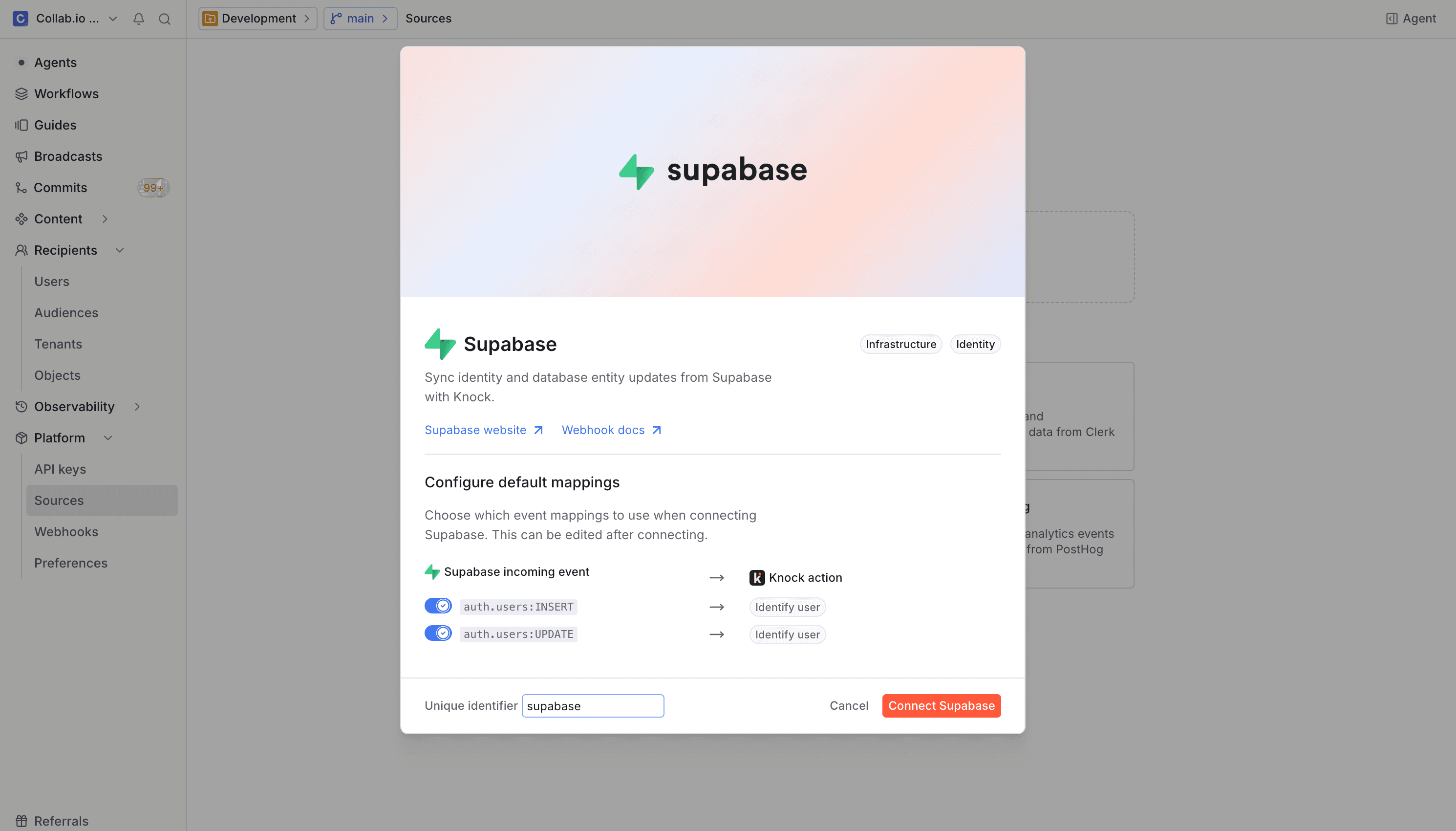1456x831 pixels.
Task: Disable the auth.users:INSERT mapping toggle
Action: pos(438,606)
